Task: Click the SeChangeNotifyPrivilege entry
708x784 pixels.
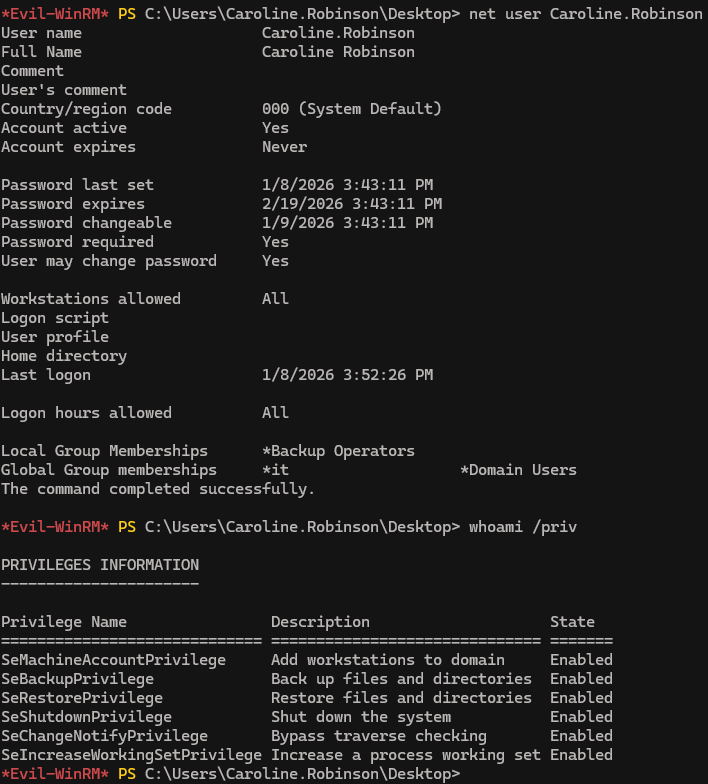Action: pos(104,736)
